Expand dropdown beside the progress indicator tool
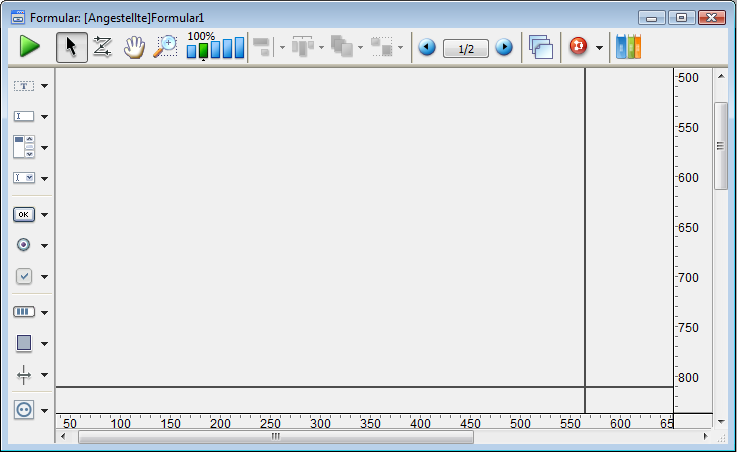737x452 pixels. click(x=45, y=312)
